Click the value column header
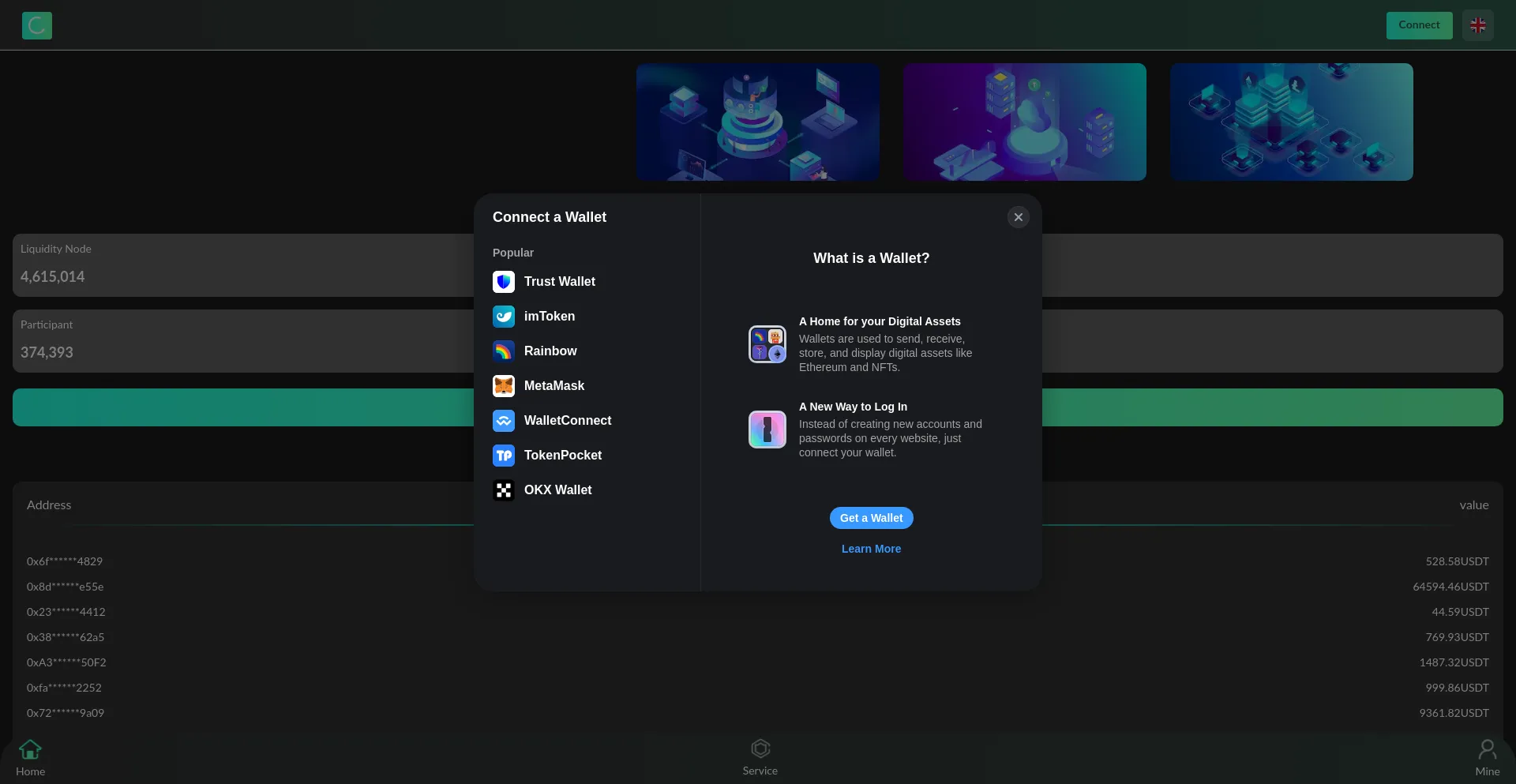Screen dimensions: 1516x784 [1474, 505]
